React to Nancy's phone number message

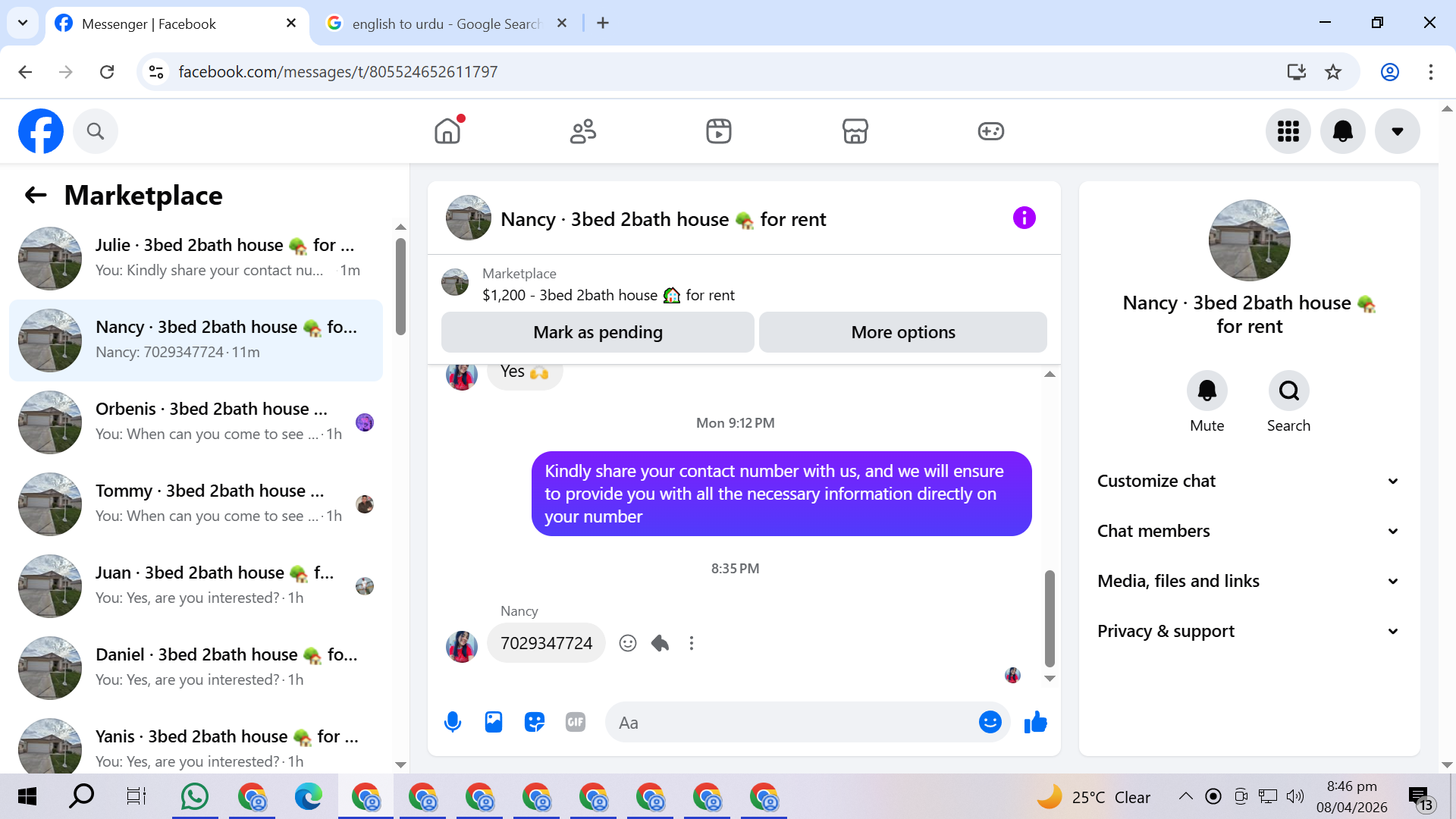tap(627, 643)
